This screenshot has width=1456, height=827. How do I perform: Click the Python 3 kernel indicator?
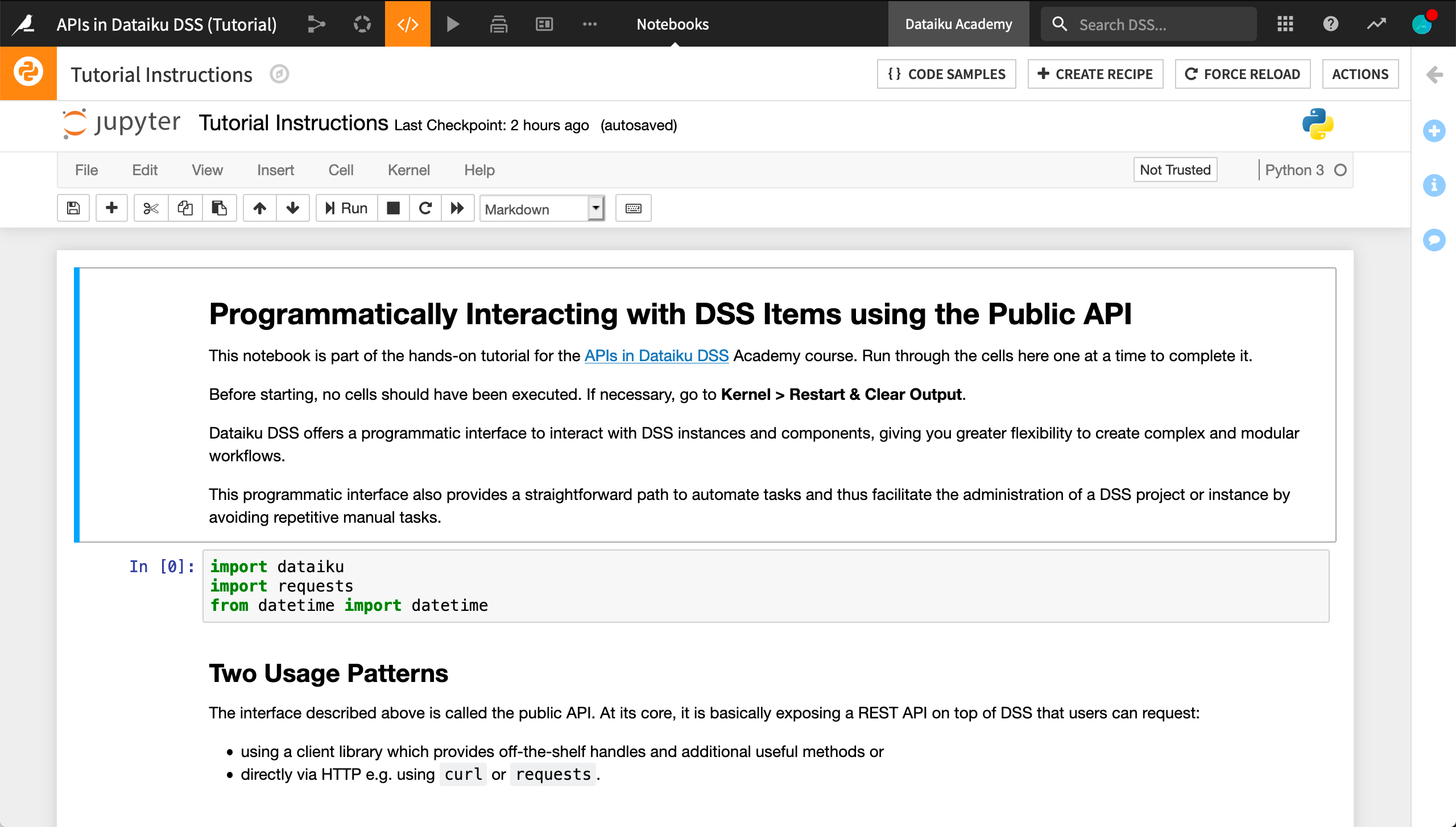[x=1305, y=170]
